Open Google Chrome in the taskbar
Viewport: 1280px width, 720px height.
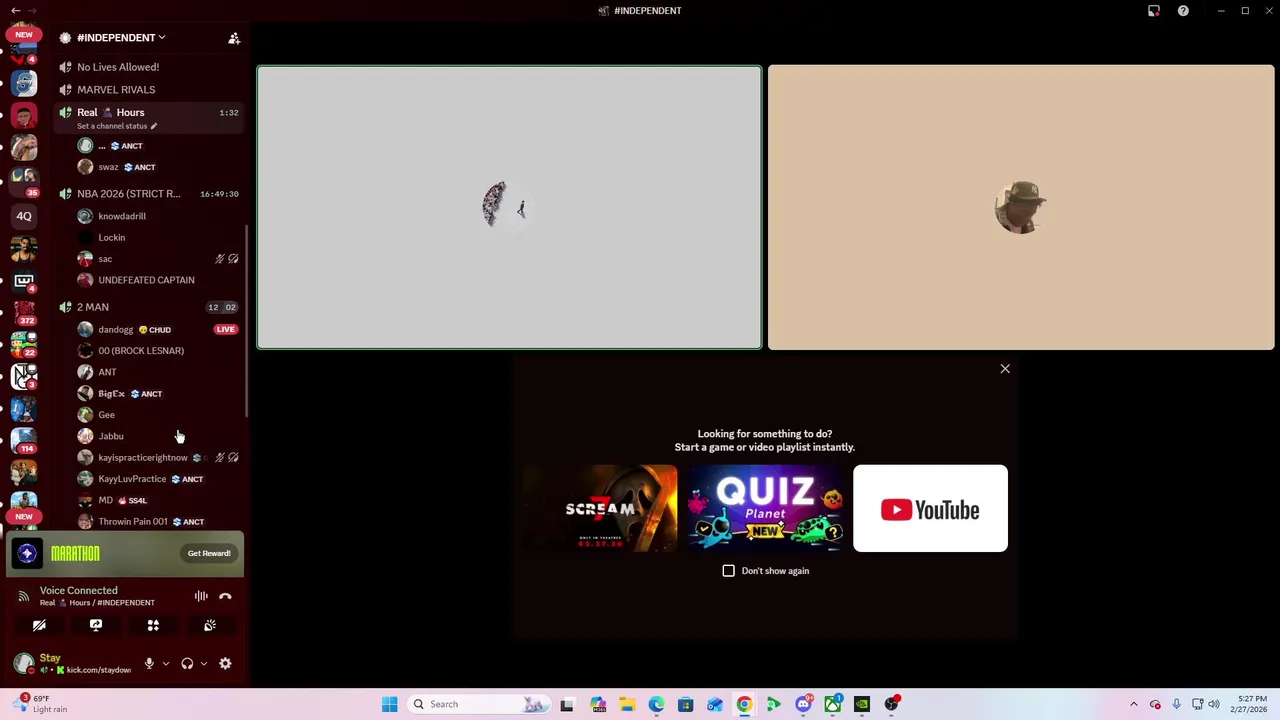tap(744, 704)
